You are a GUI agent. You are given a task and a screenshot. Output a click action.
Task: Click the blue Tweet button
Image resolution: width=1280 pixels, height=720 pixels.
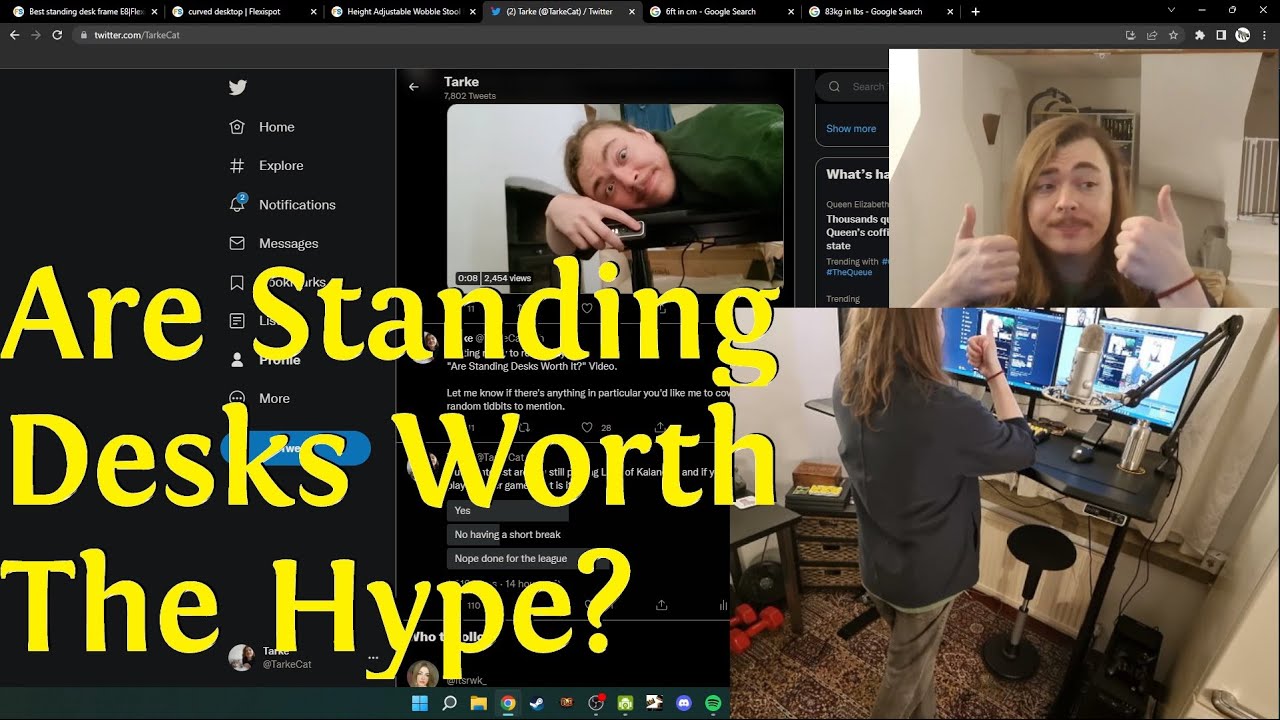[295, 448]
